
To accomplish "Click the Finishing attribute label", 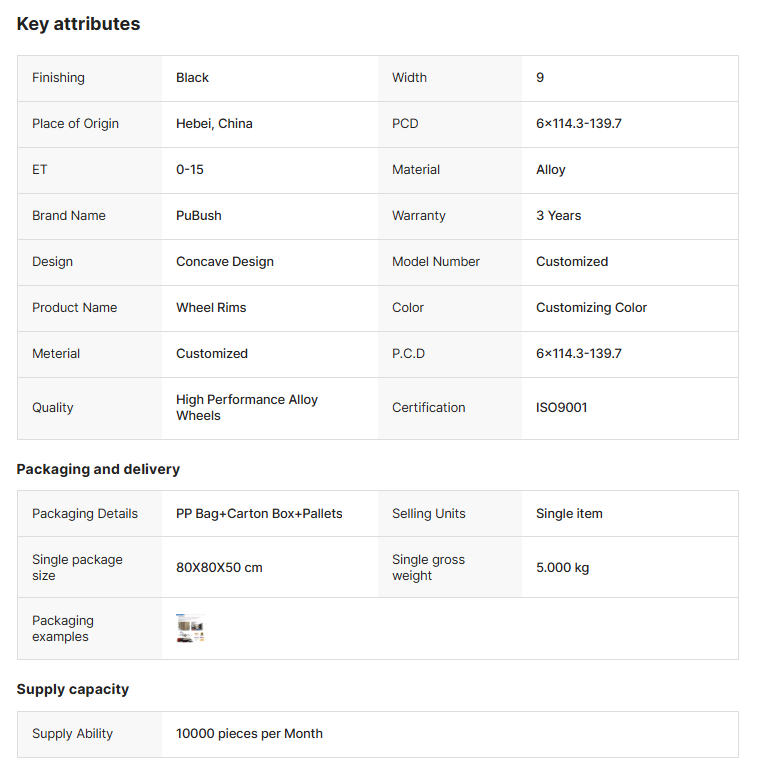I will [58, 78].
